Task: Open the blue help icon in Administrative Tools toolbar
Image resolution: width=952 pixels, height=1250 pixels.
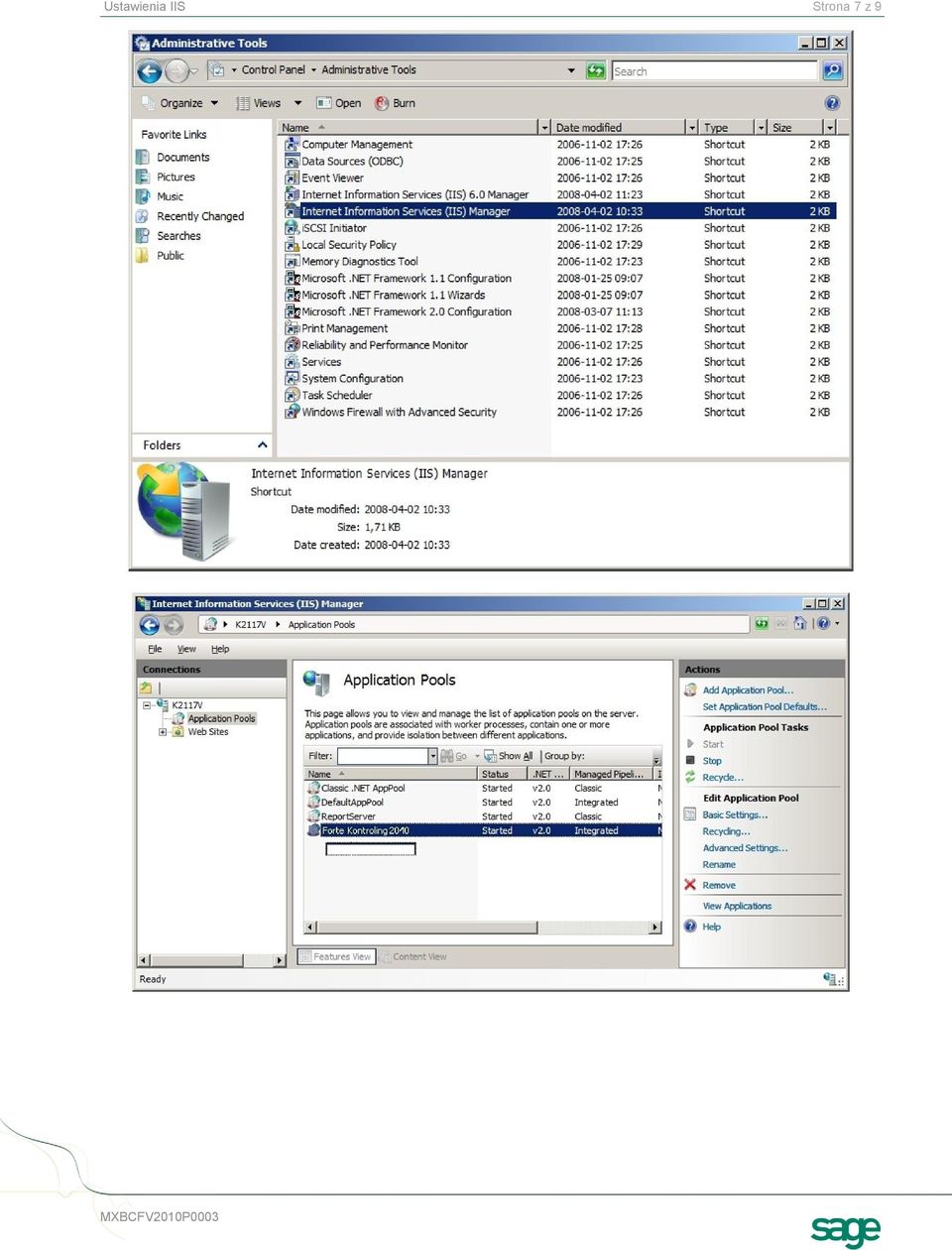Action: (832, 103)
